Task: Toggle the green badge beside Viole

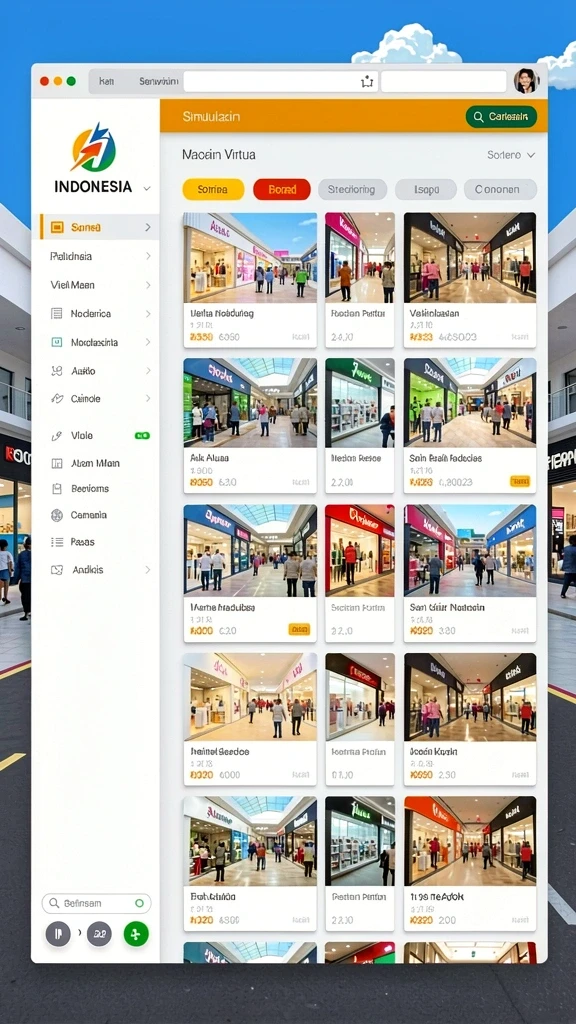Action: [142, 436]
